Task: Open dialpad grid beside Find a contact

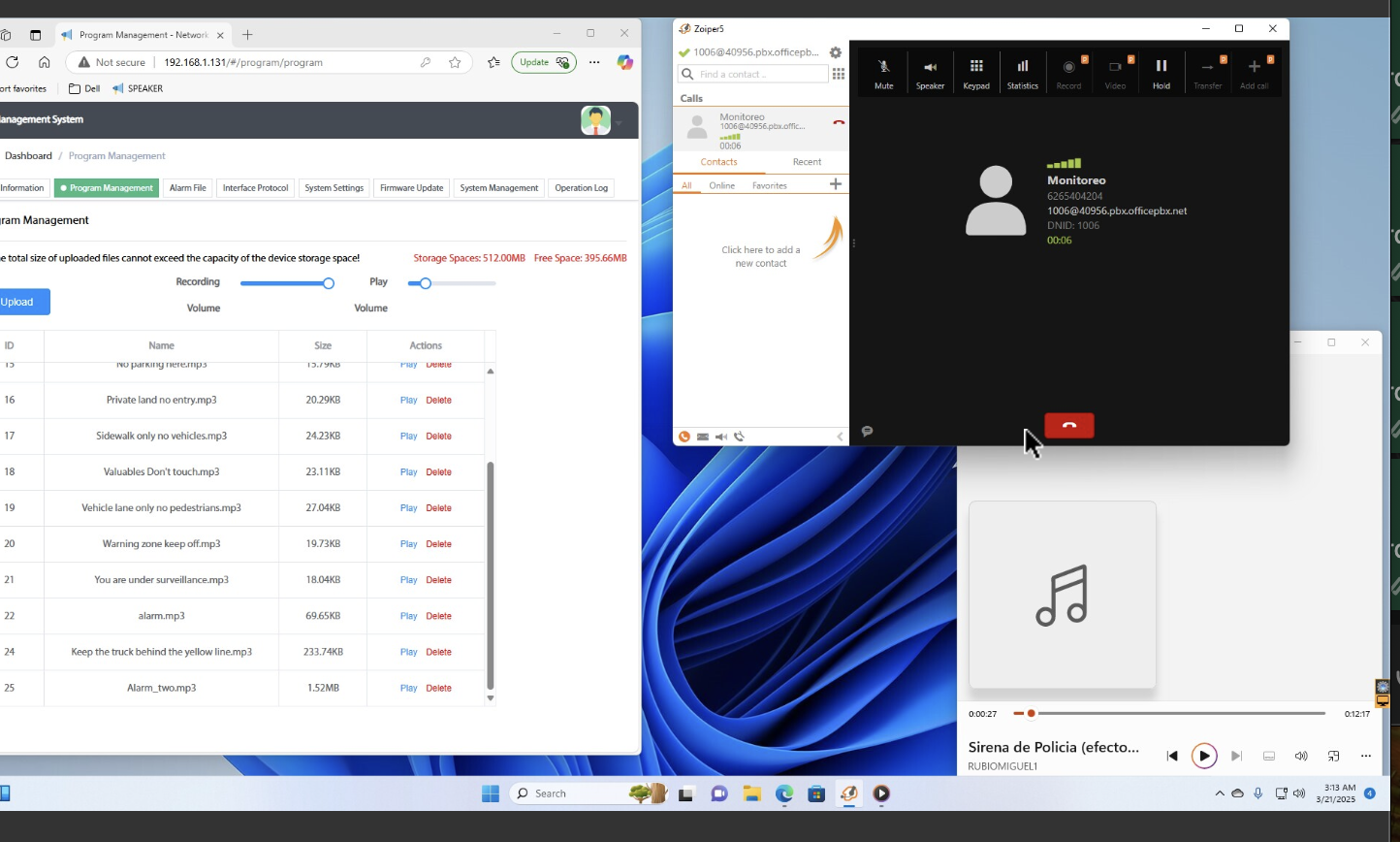Action: tap(839, 74)
